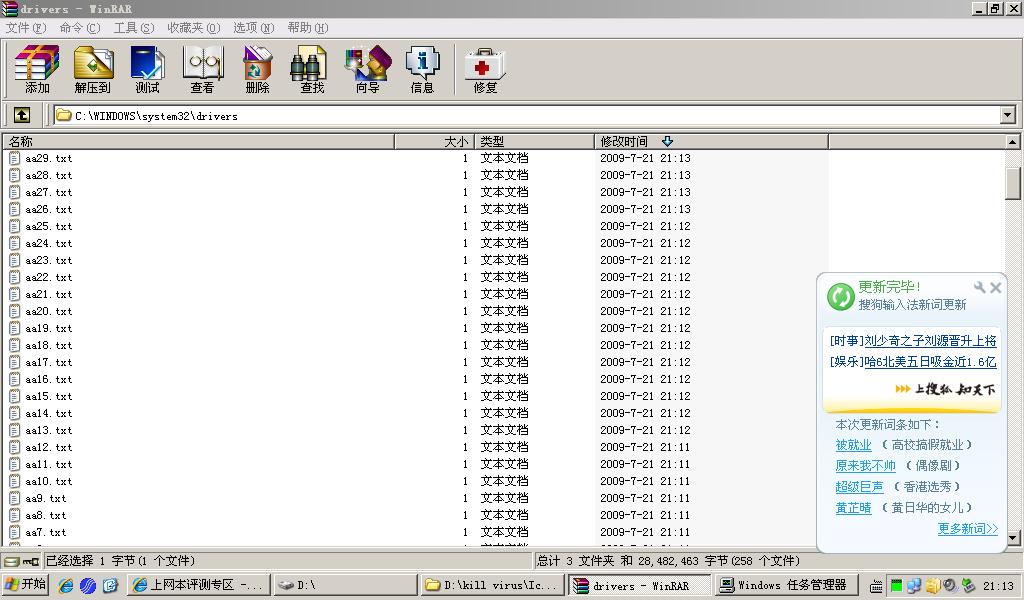Viewport: 1024px width, 600px height.
Task: Click the 文本文档 type cell of aa23.txt
Action: tap(504, 260)
